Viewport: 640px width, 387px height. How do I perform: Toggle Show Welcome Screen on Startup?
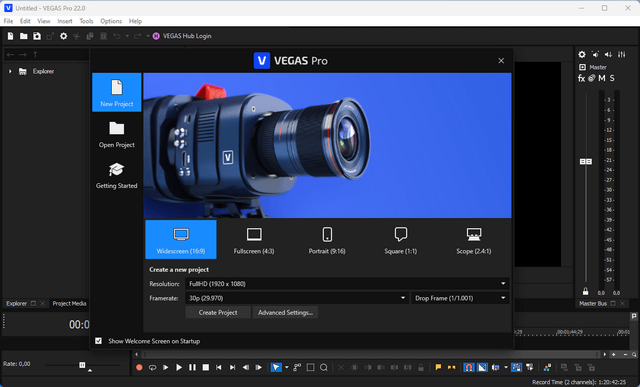98,341
